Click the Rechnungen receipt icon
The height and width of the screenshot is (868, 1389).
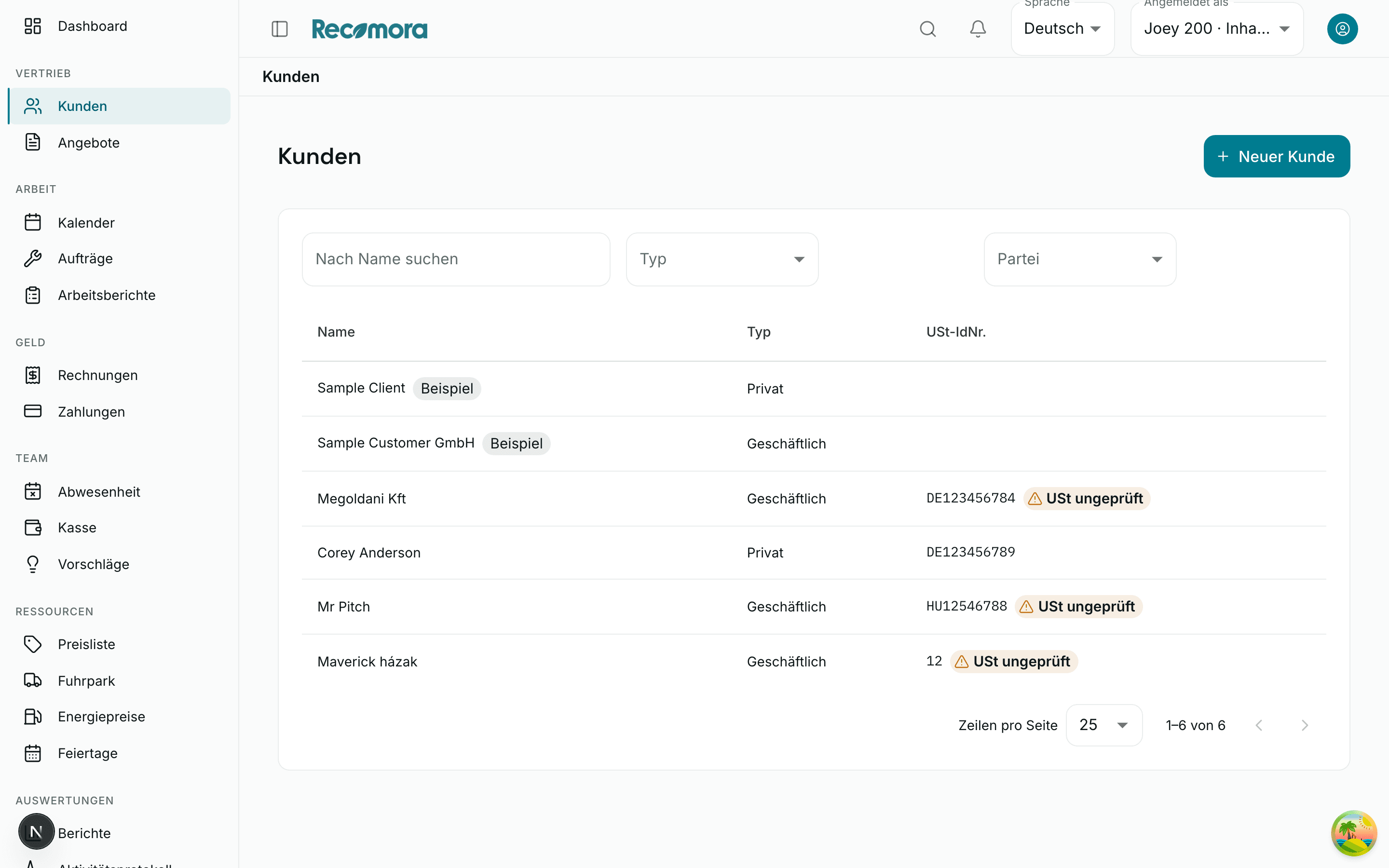pos(33,375)
